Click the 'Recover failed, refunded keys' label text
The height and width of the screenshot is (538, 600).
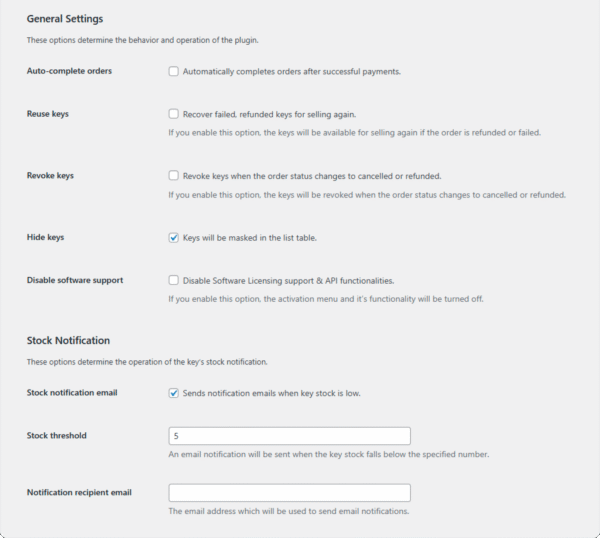[269, 114]
